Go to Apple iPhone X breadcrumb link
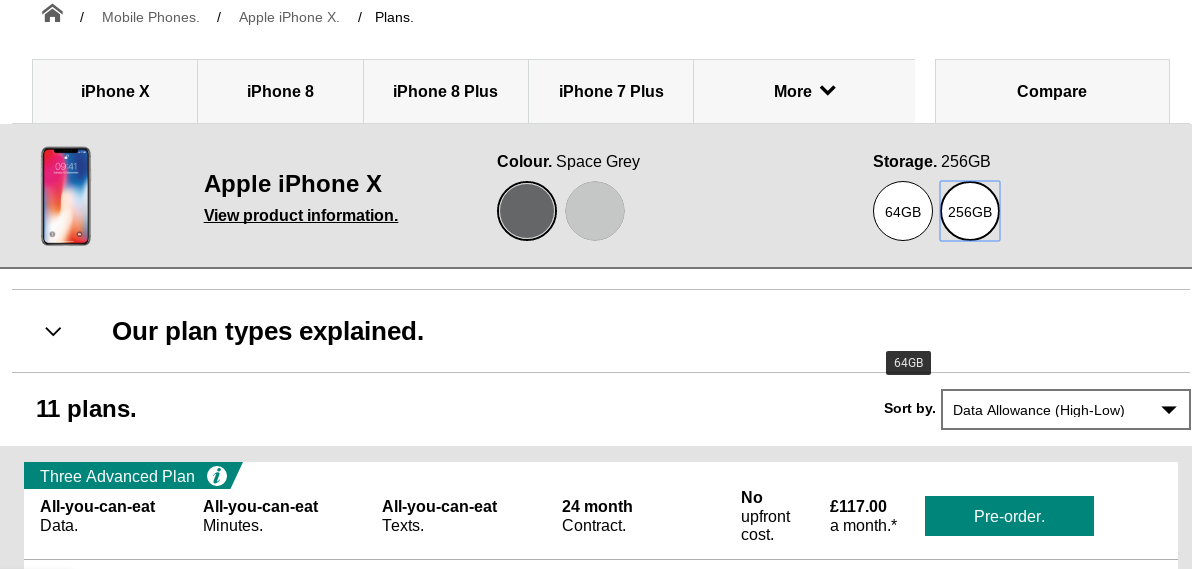This screenshot has height=569, width=1192. 289,17
